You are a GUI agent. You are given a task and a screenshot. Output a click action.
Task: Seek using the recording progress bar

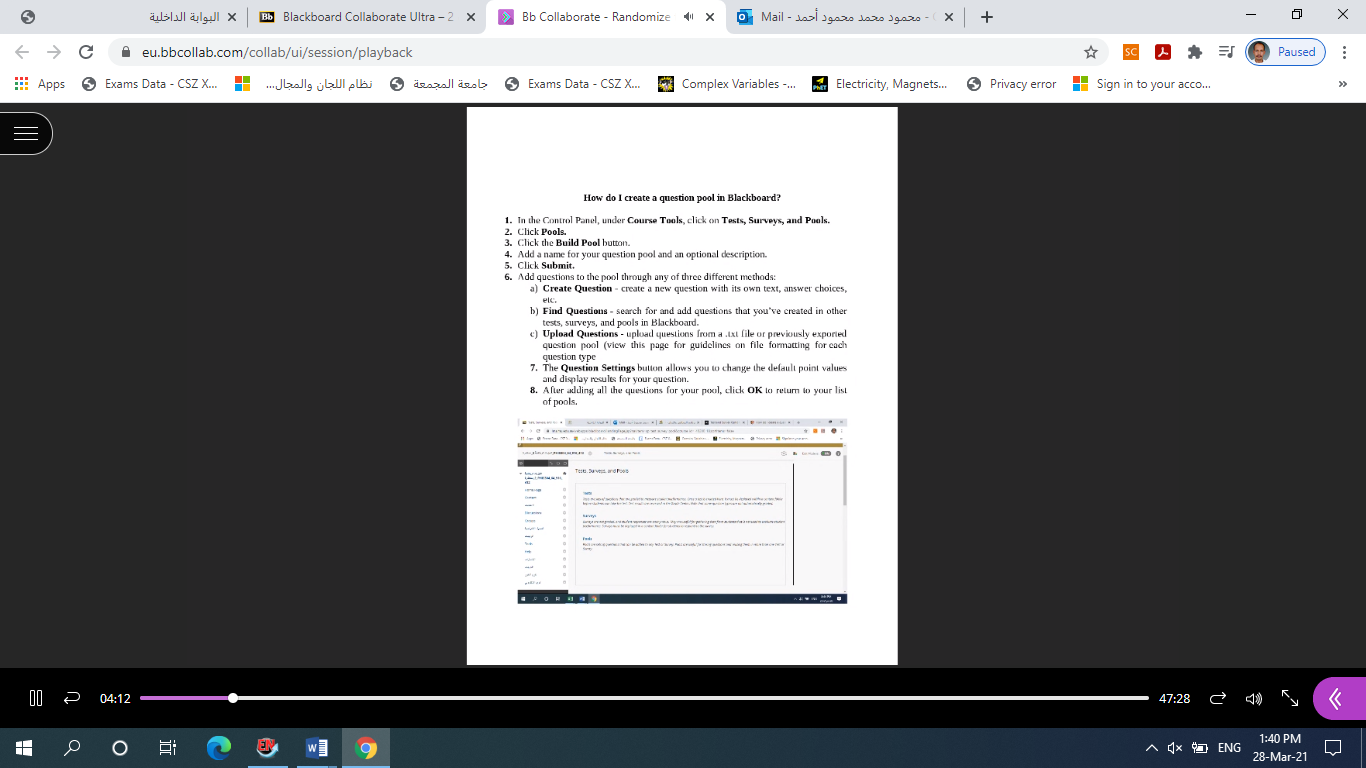(x=644, y=698)
